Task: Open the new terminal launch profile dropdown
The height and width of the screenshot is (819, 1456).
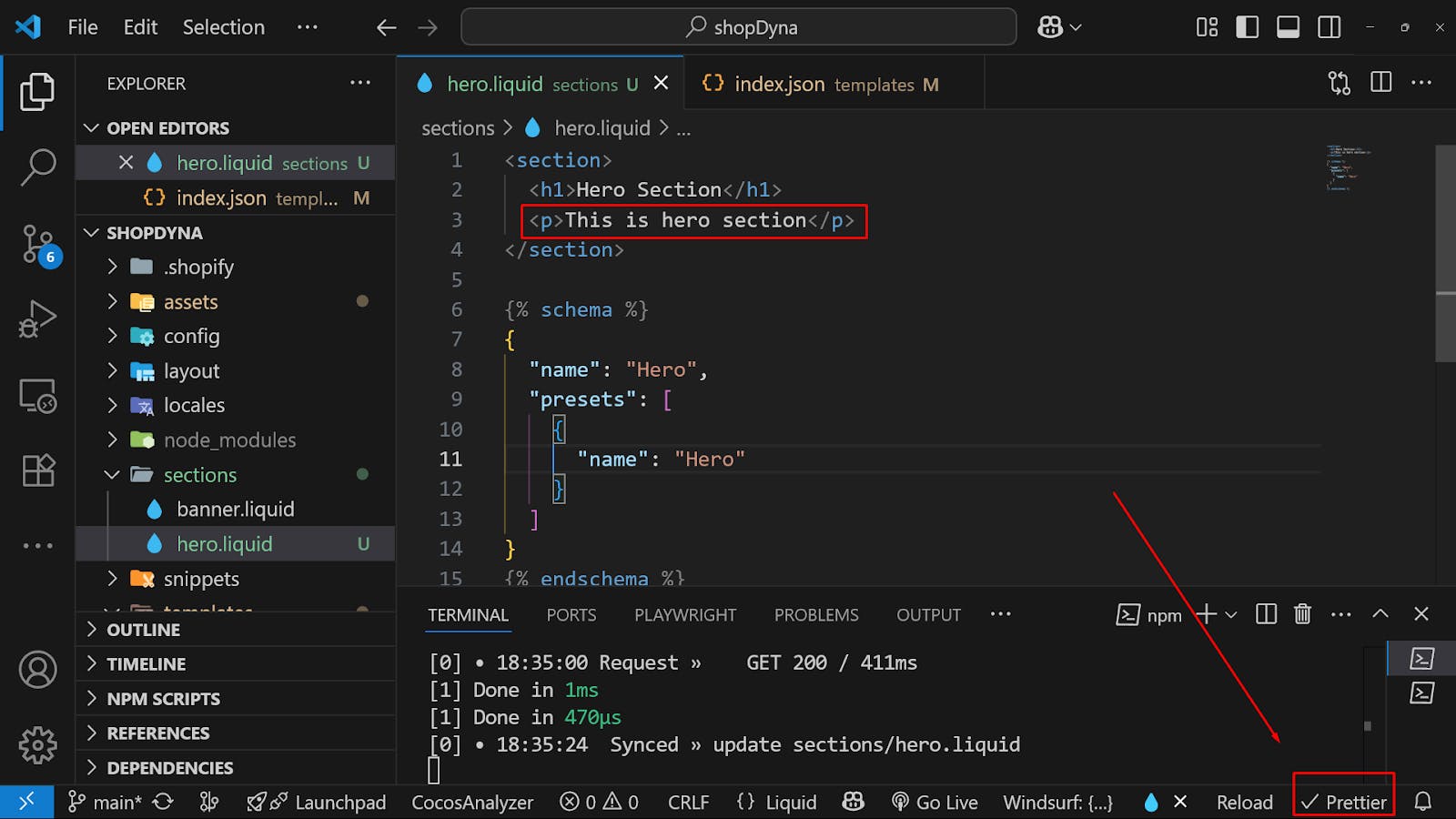Action: (x=1231, y=615)
